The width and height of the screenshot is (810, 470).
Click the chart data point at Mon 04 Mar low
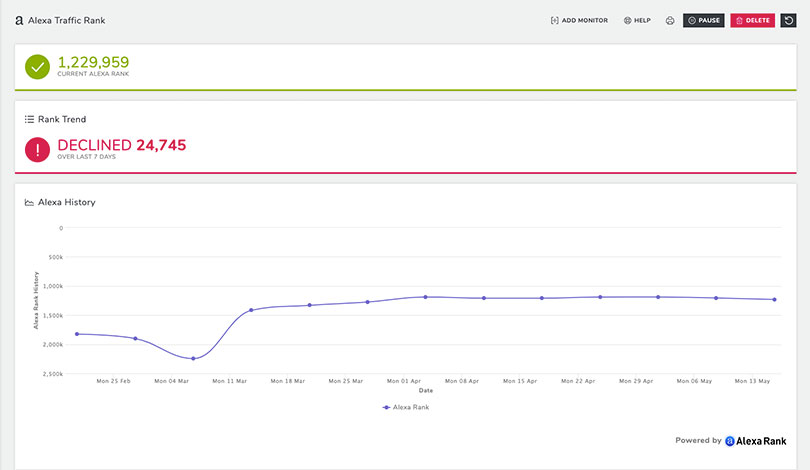point(193,358)
